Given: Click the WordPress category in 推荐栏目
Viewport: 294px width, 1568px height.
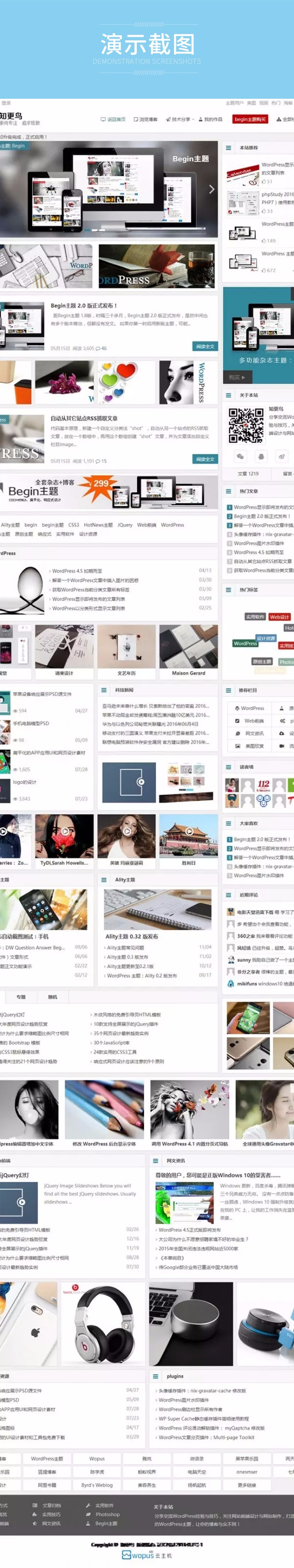Looking at the screenshot, I should [x=250, y=708].
